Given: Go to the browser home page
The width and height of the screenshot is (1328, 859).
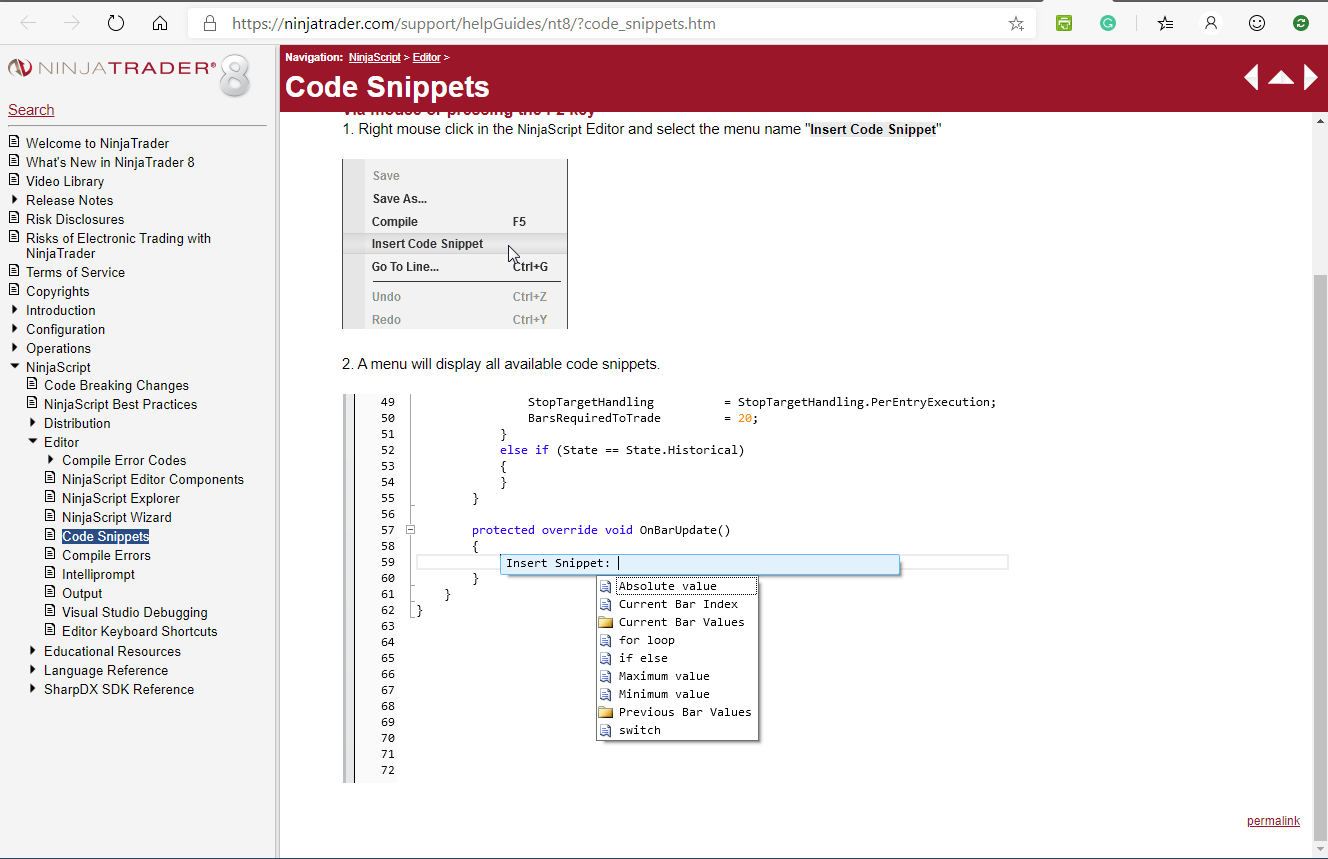Looking at the screenshot, I should tap(160, 23).
